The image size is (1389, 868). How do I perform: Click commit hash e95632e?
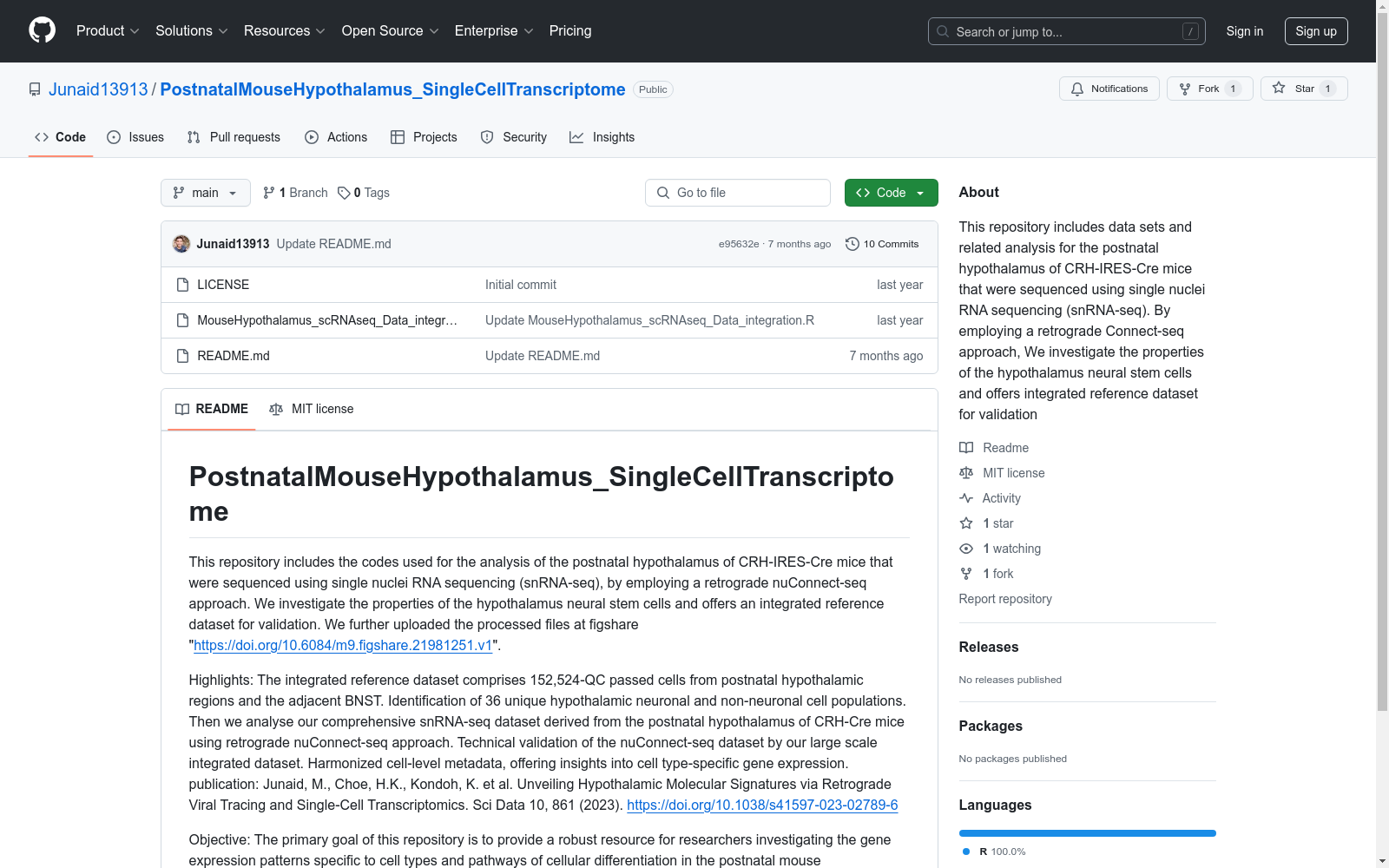click(739, 244)
